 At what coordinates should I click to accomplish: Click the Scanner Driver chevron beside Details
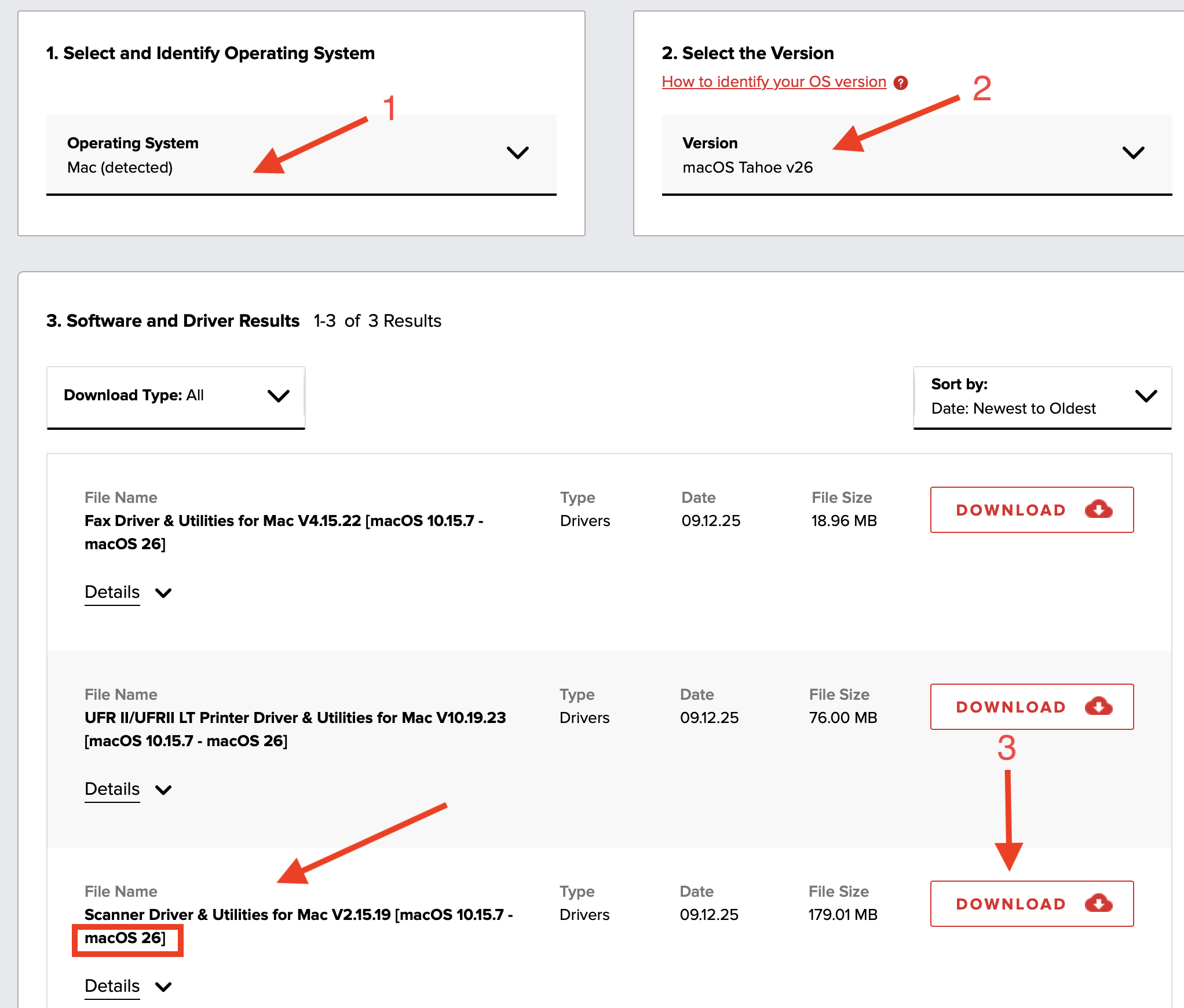pyautogui.click(x=164, y=987)
